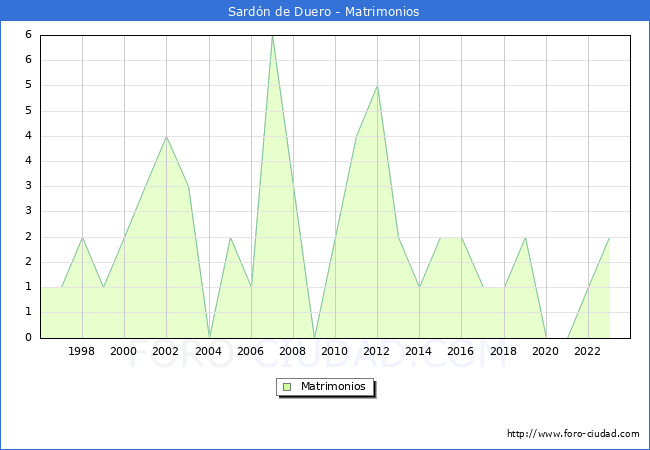Open the http://www.foro-ciudad.com link
Viewport: 650px width, 450px height.
point(573,433)
